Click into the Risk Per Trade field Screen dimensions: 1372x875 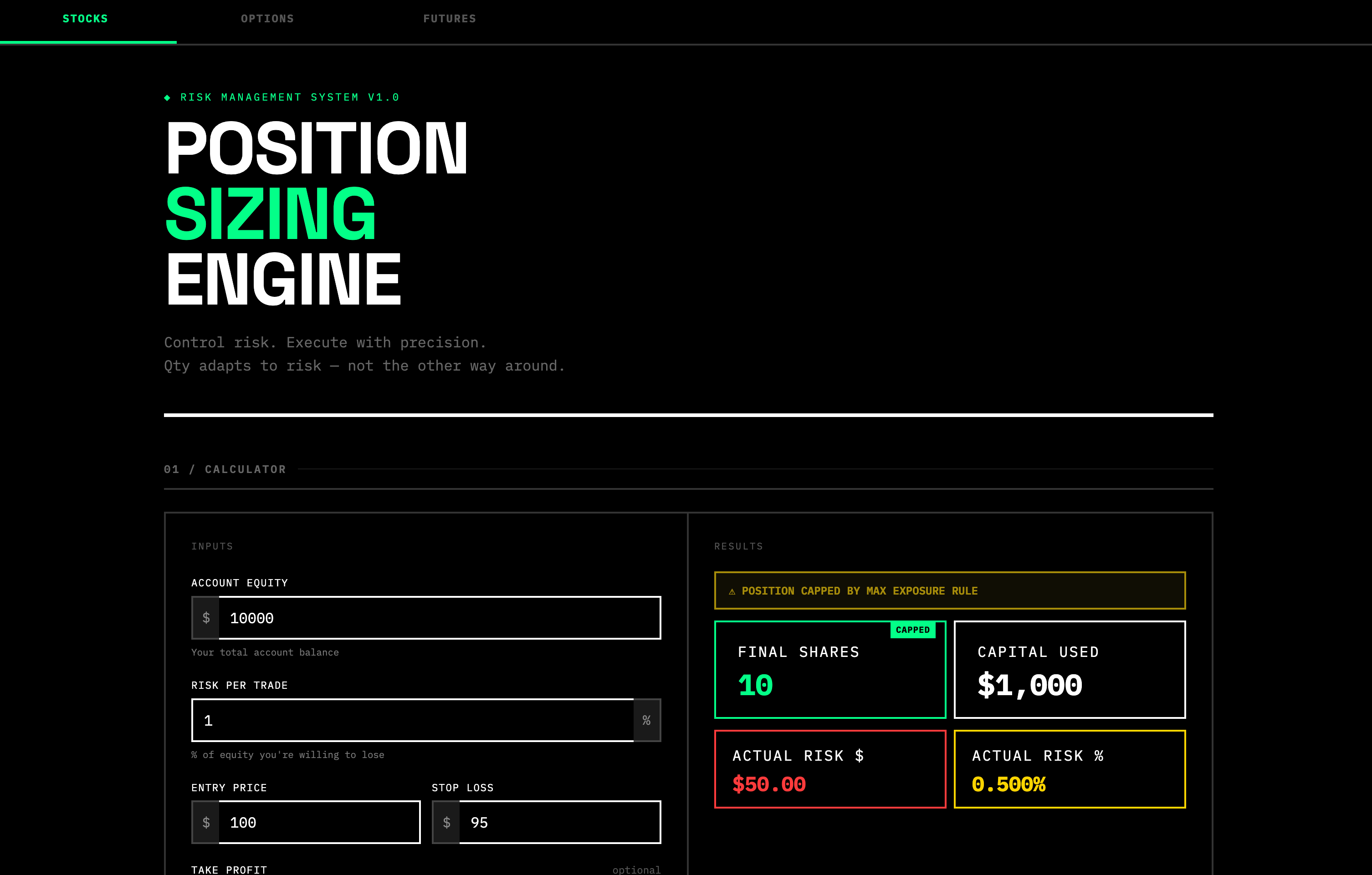pos(413,720)
